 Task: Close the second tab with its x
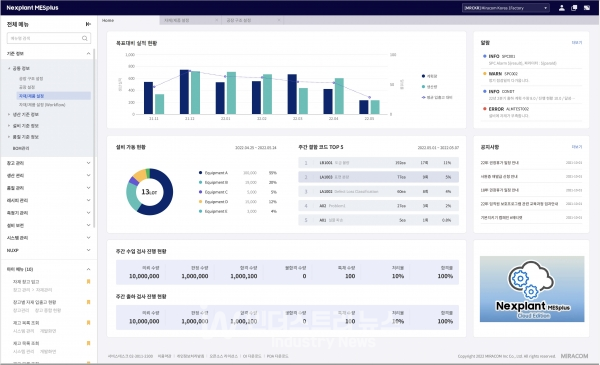tap(217, 20)
